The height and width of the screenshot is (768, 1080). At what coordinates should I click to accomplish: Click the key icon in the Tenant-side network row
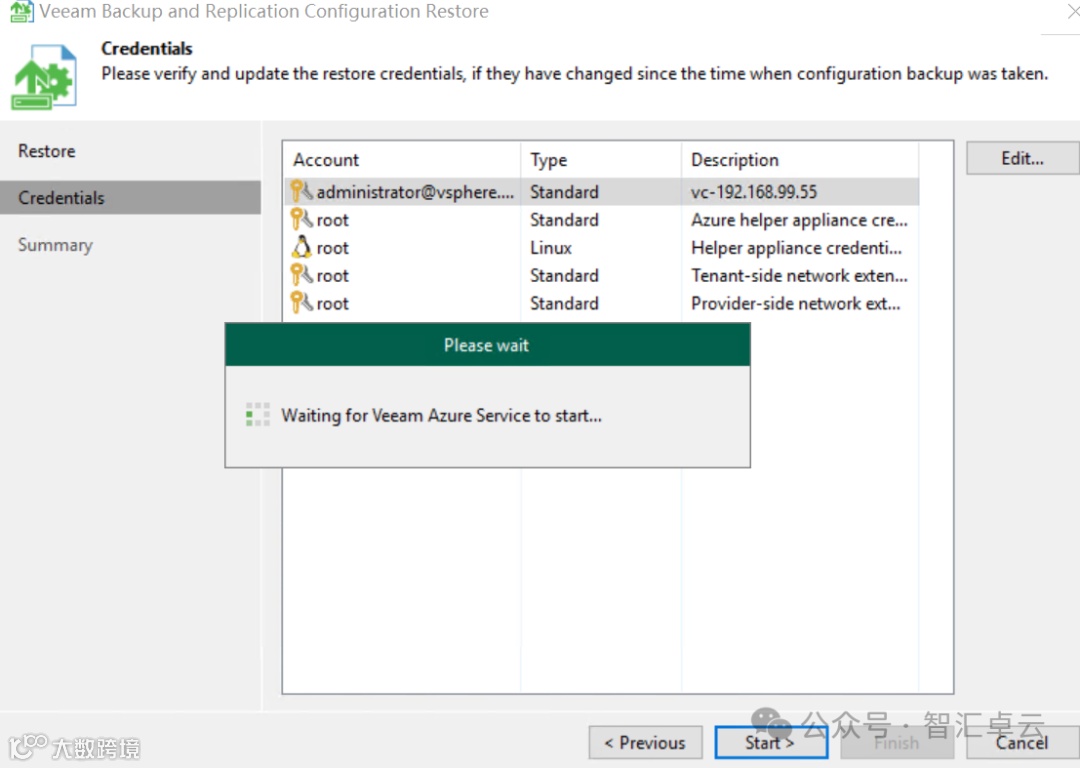[x=301, y=276]
